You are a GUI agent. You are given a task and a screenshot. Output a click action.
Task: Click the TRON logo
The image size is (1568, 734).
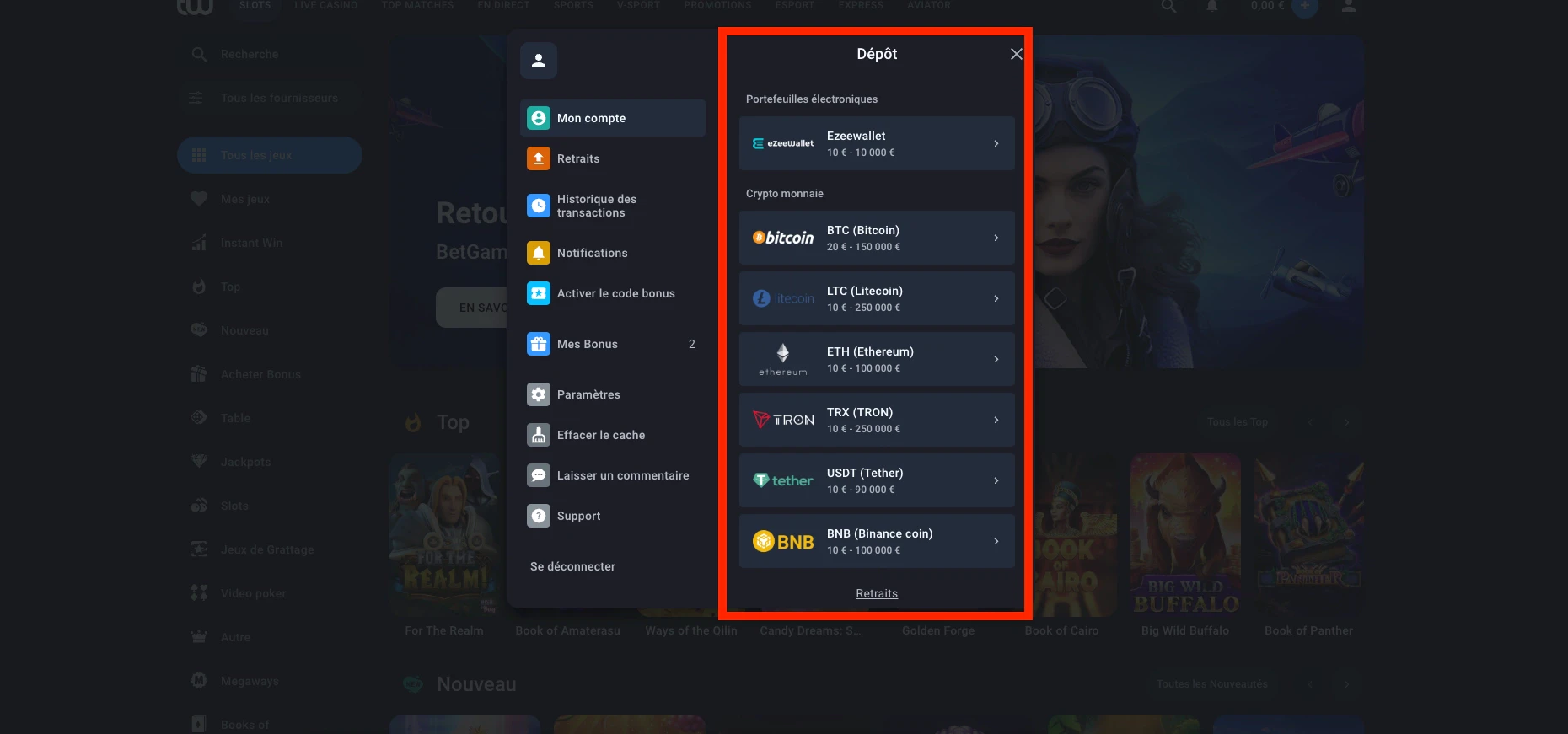pos(783,420)
